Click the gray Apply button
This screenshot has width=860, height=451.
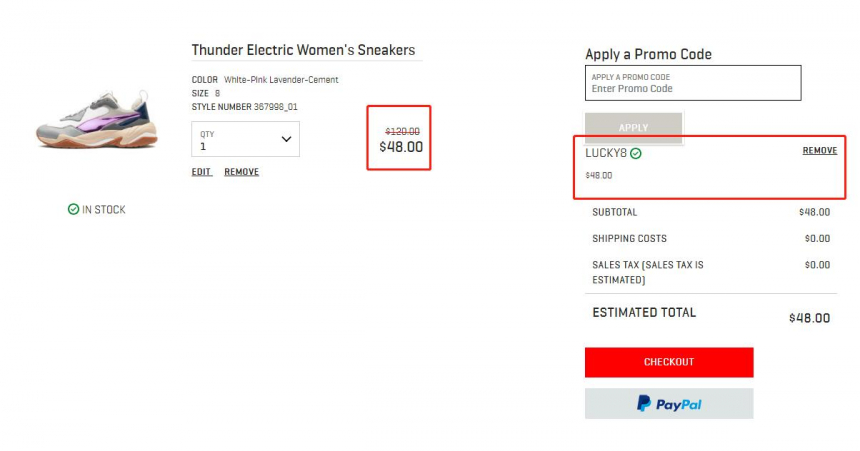tap(633, 128)
